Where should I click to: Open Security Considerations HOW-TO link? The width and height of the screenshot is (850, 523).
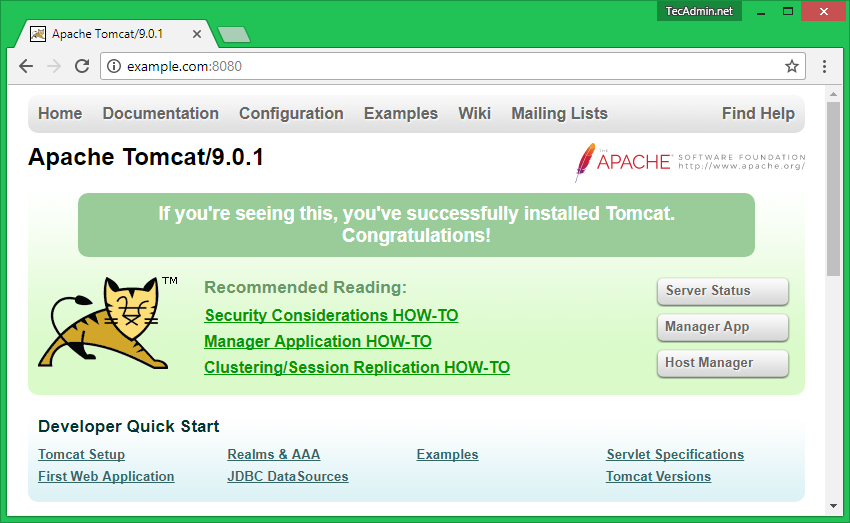click(331, 315)
